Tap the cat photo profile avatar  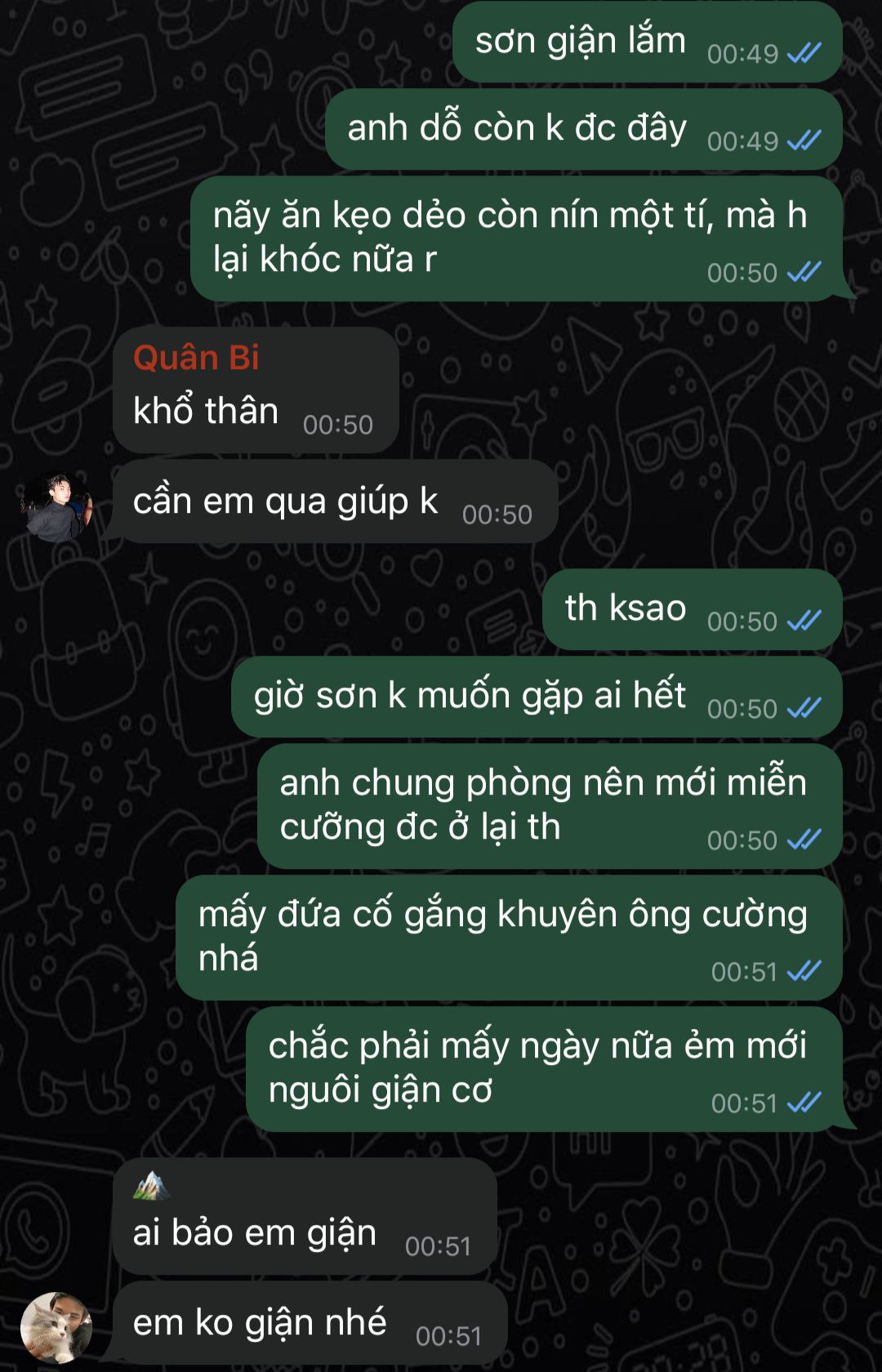point(56,1328)
